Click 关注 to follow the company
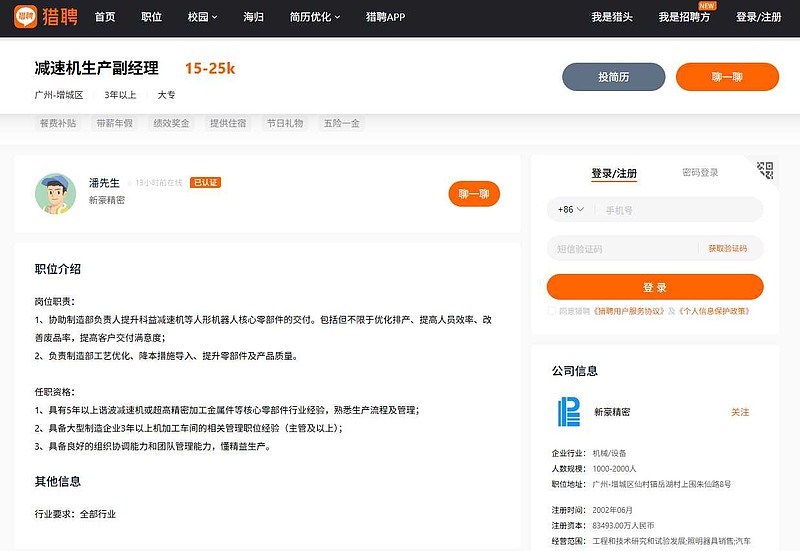The image size is (800, 551). coord(739,412)
